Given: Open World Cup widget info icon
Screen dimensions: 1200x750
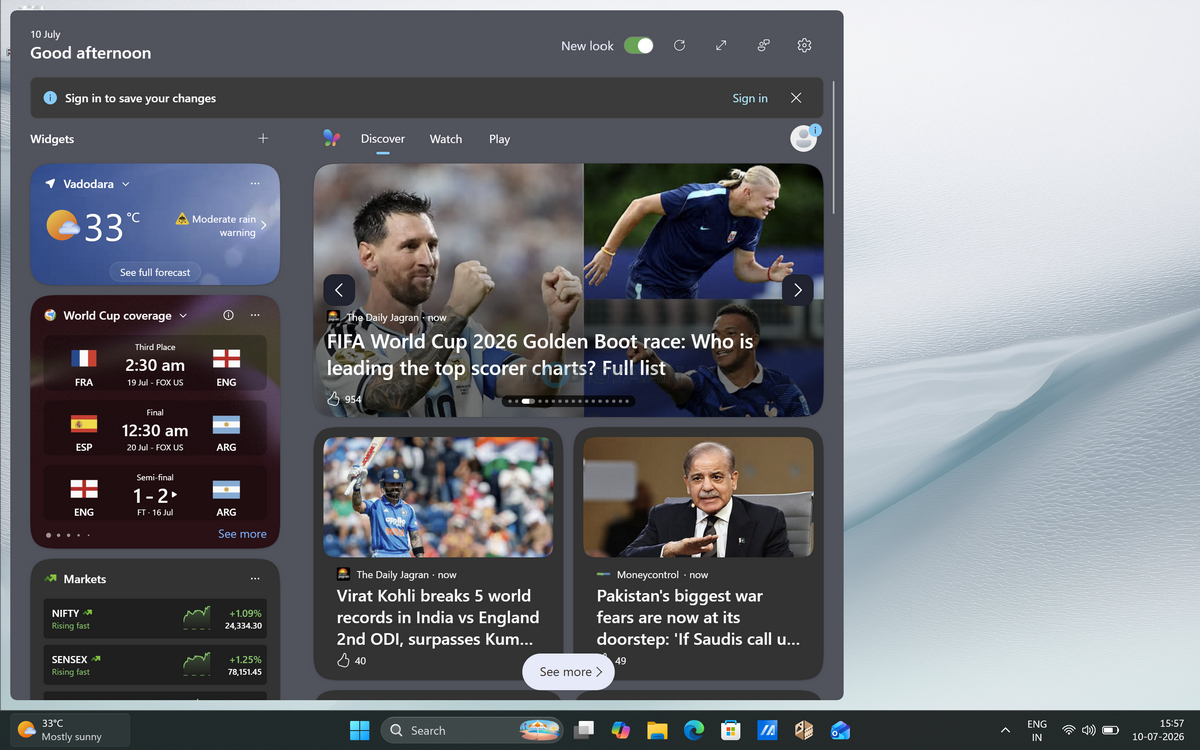Looking at the screenshot, I should tap(228, 315).
